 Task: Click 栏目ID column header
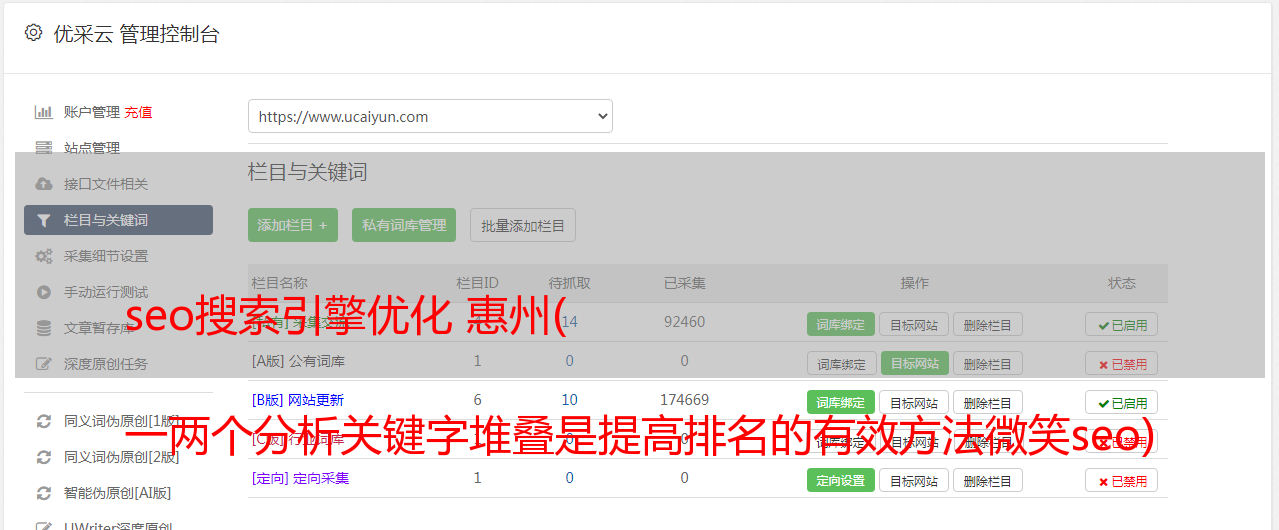(x=477, y=283)
